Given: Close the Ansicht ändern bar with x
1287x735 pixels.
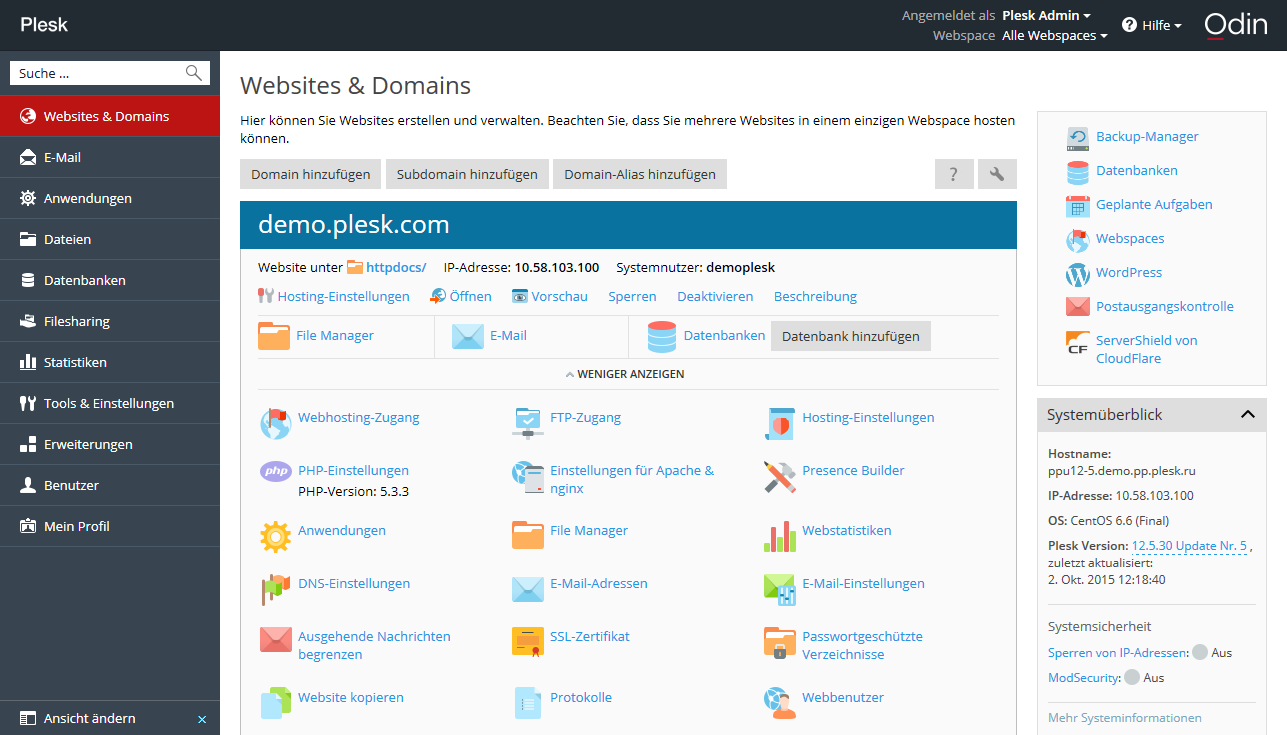Looking at the screenshot, I should coord(202,719).
